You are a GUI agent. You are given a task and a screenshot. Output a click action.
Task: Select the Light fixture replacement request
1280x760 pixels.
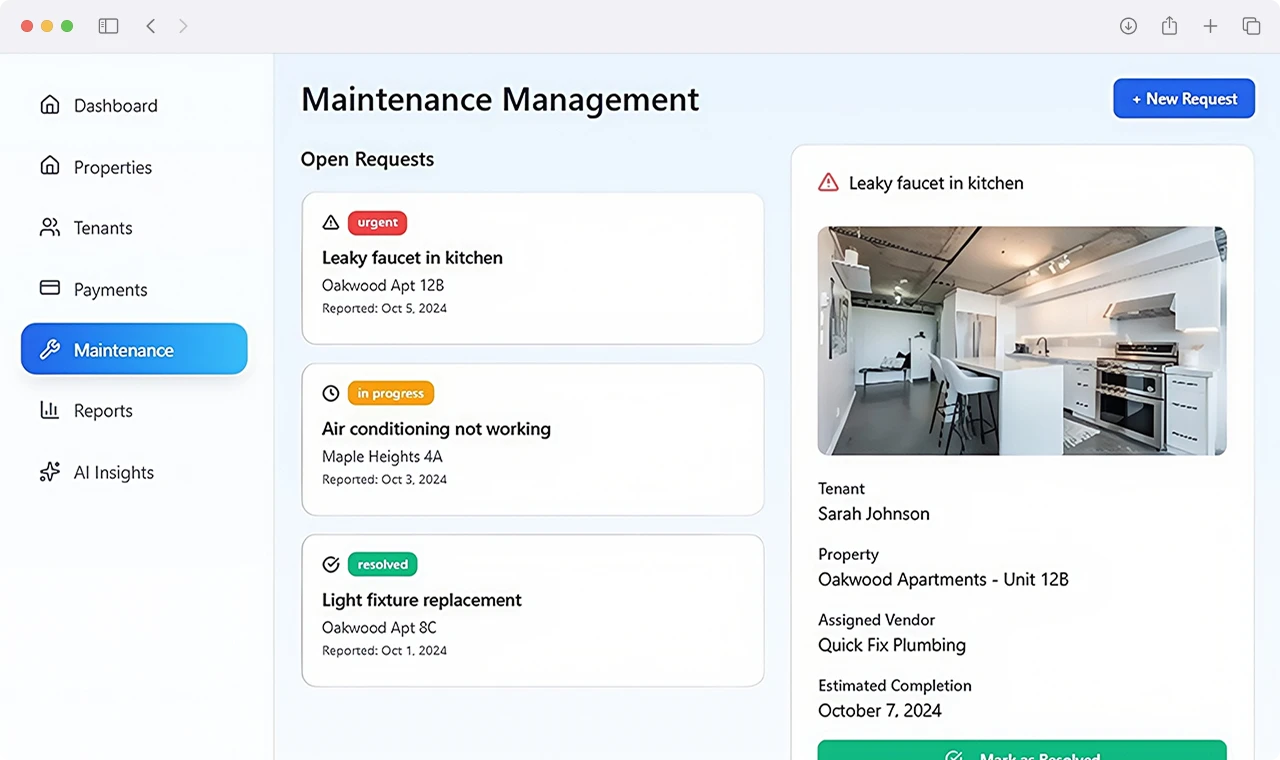[x=422, y=599]
